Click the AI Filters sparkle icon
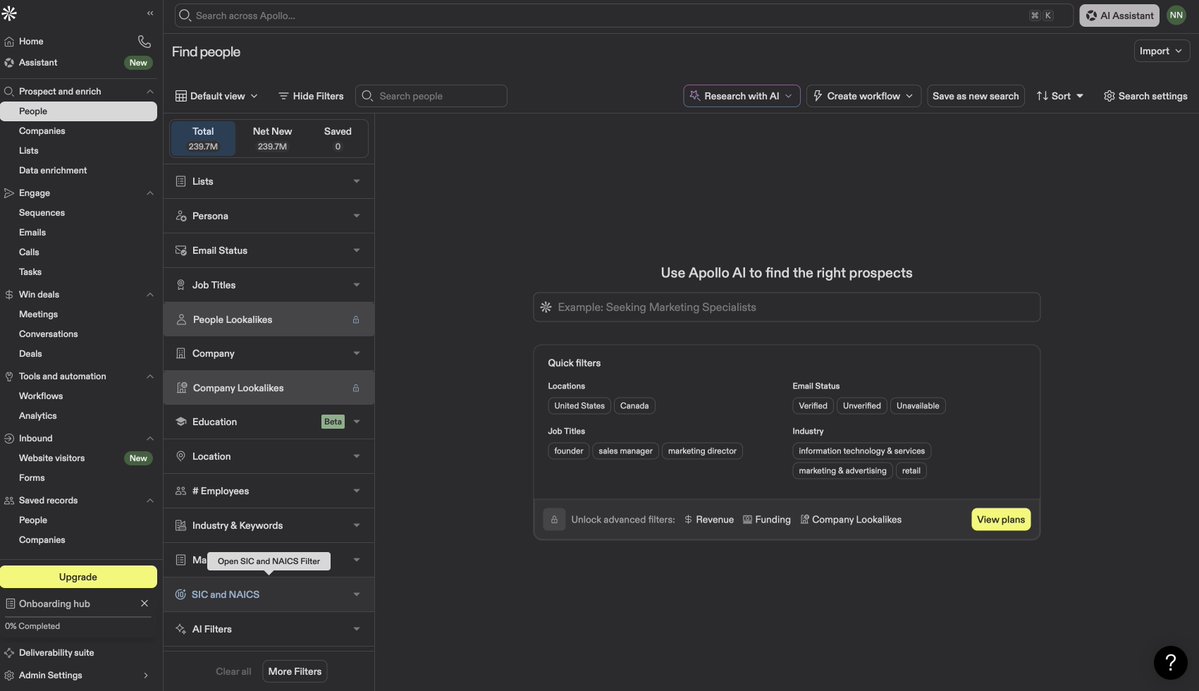 (x=180, y=629)
